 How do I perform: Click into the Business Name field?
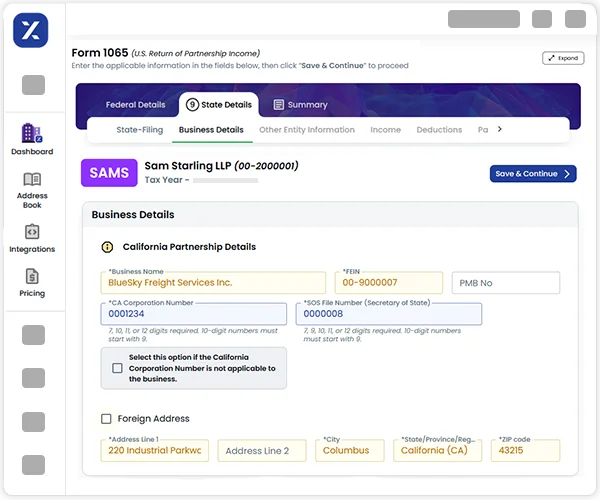coord(213,283)
